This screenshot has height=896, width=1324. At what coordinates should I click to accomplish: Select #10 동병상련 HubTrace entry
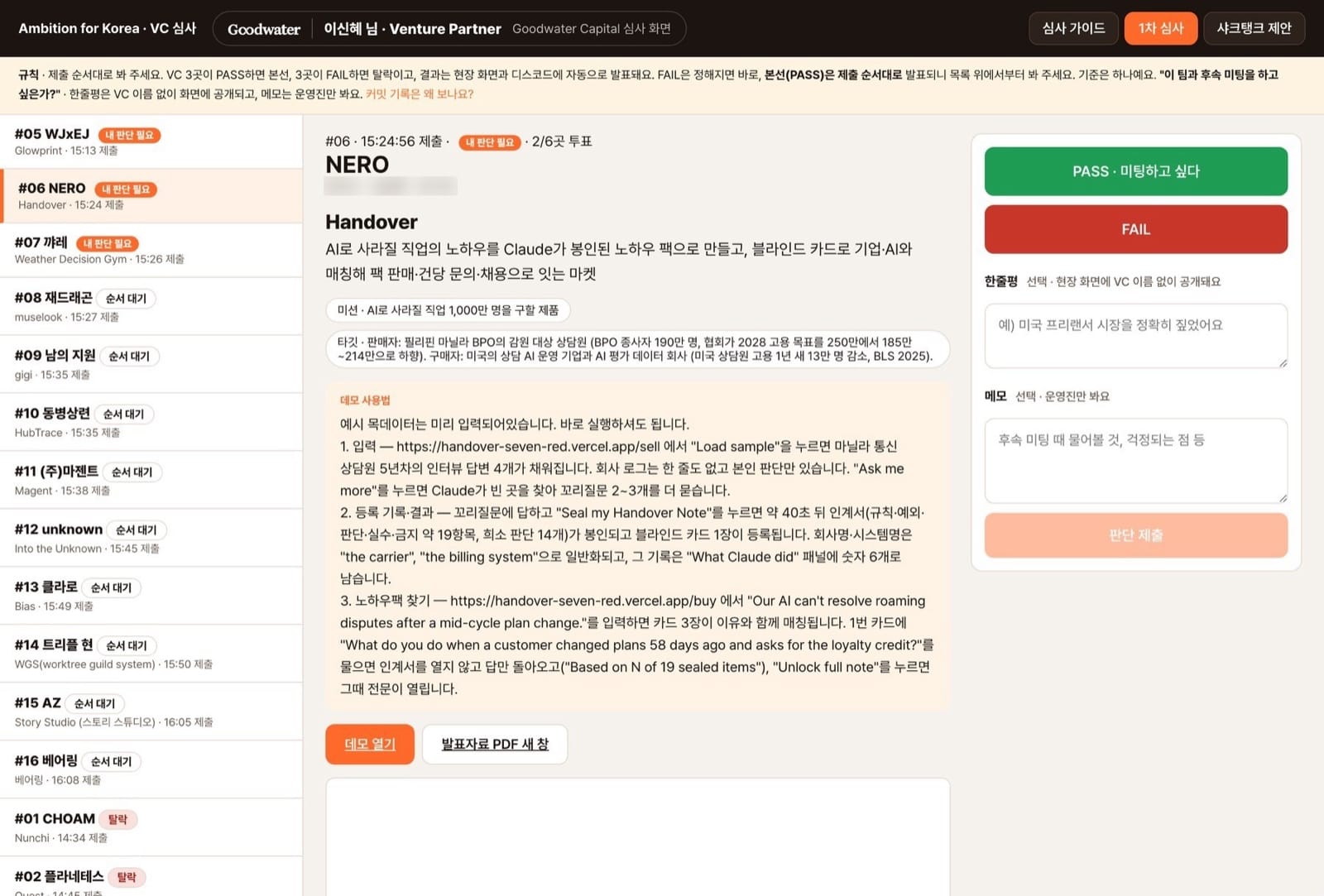(x=151, y=422)
